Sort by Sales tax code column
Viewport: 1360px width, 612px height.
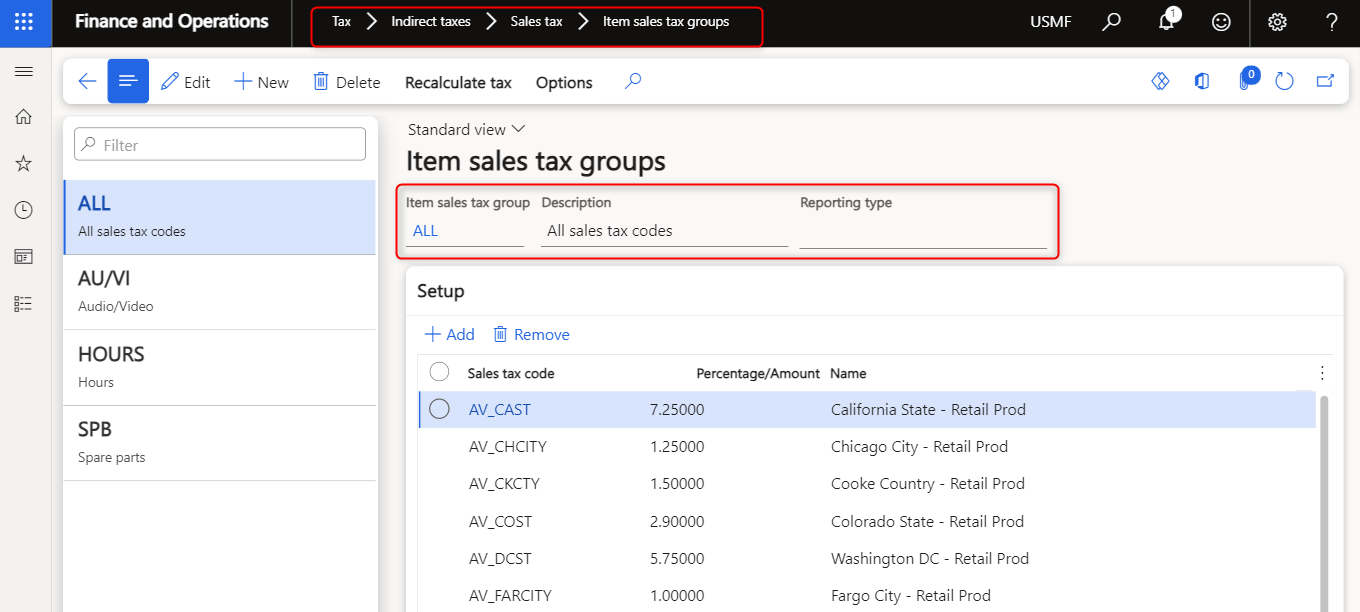511,373
